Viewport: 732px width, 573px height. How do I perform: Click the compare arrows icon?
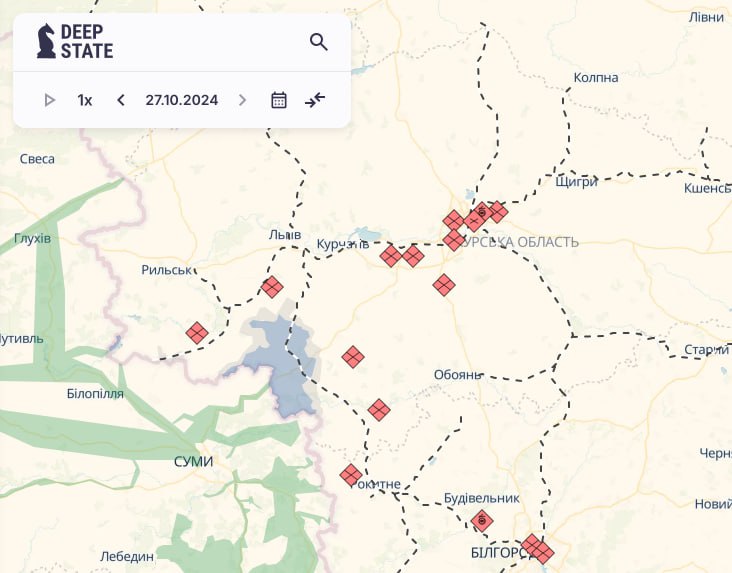315,100
